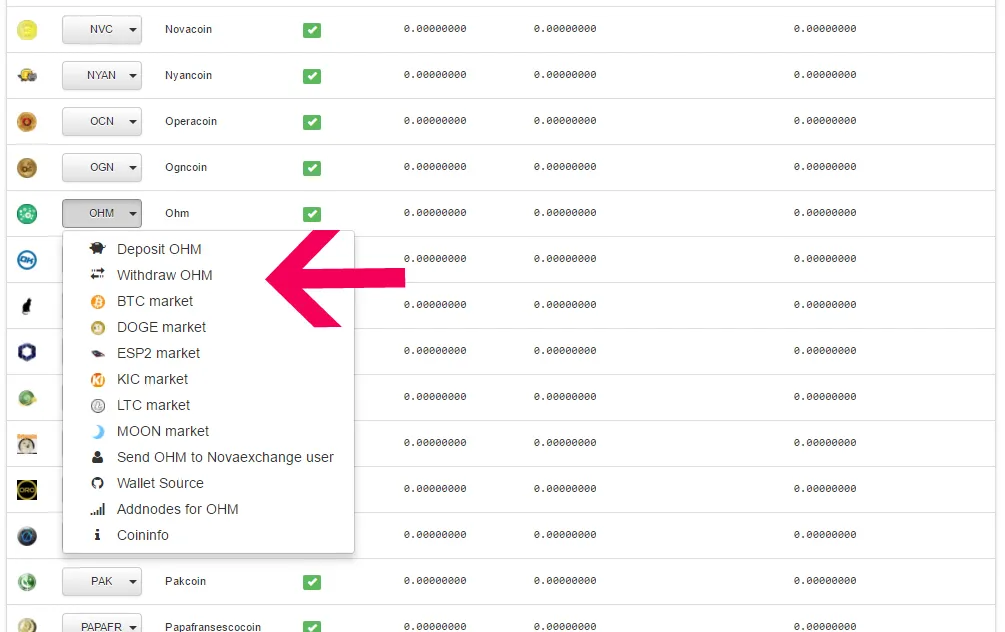Screen dimensions: 1005x632
Task: Click the Dogecoin icon beside DOGE market
Action: tap(97, 328)
